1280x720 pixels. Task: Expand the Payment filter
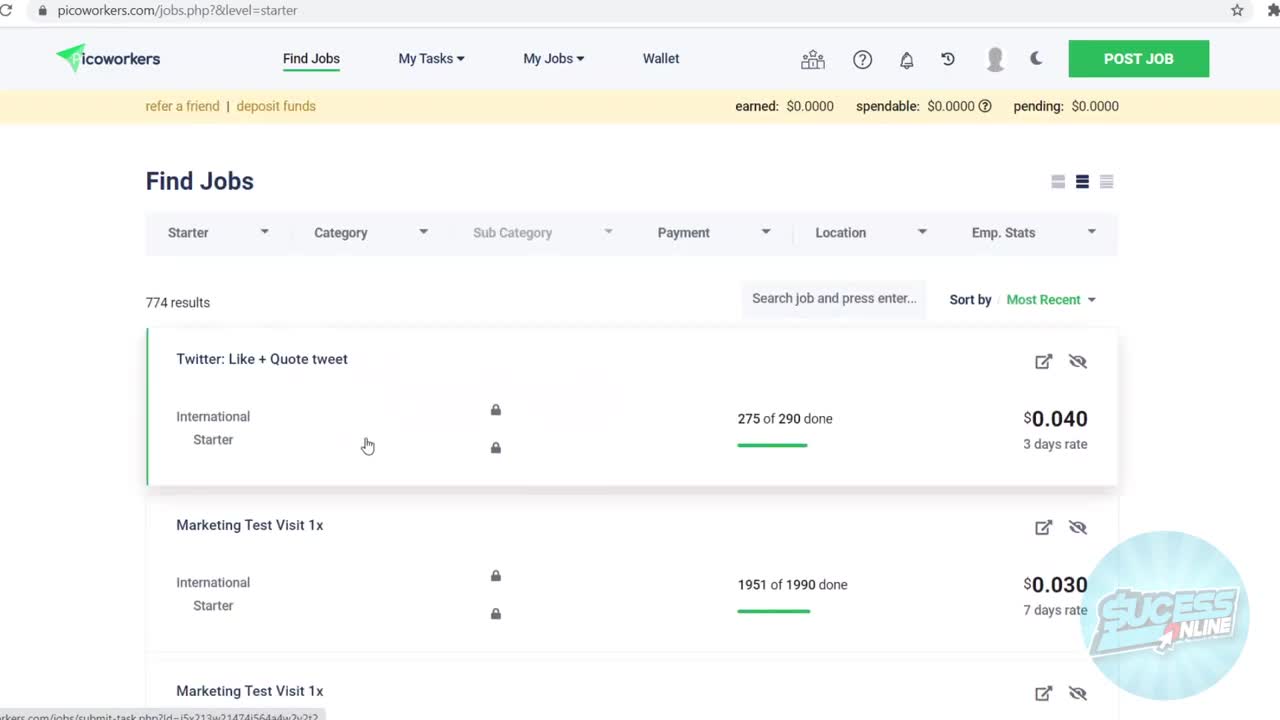[713, 233]
